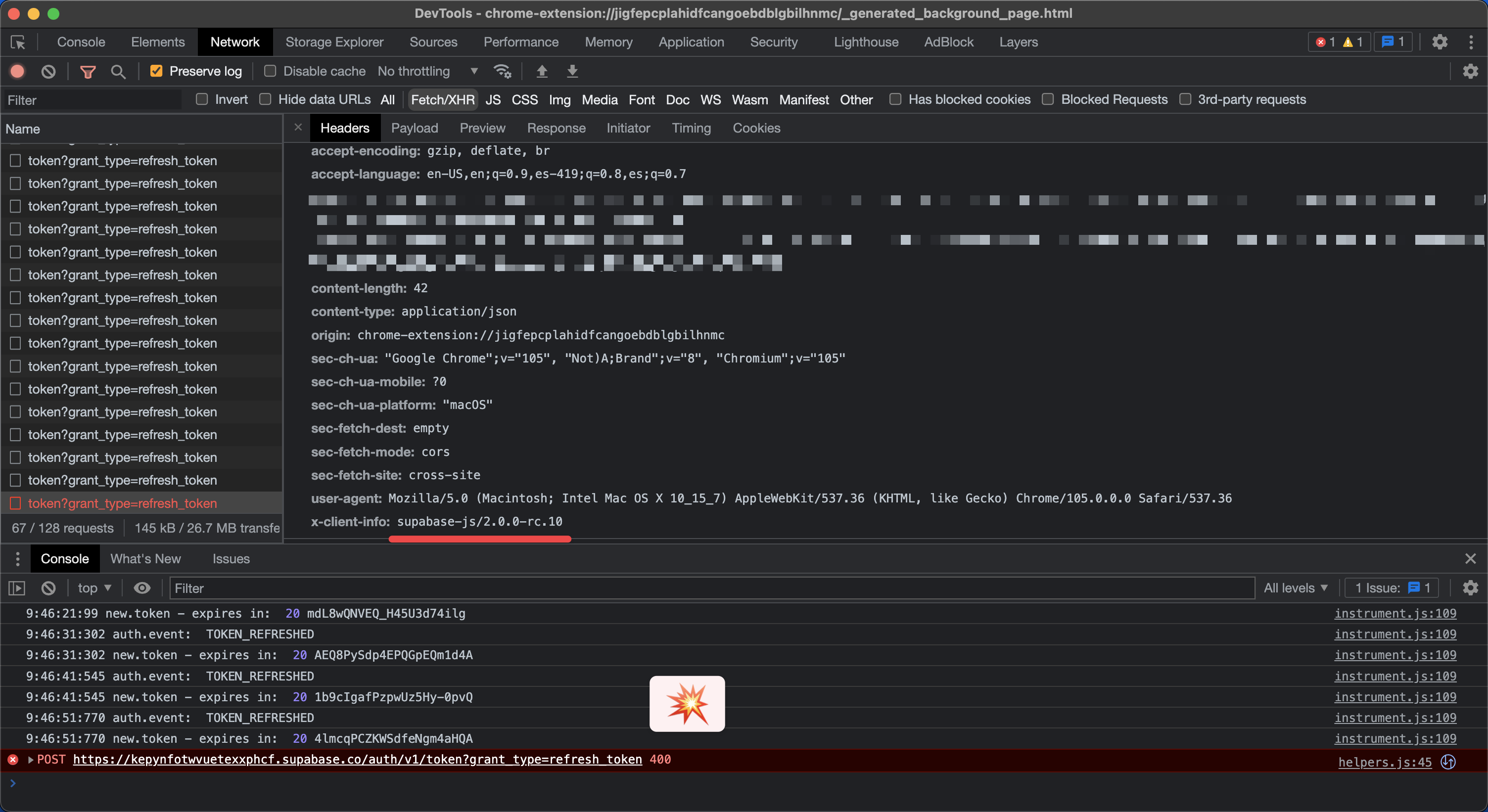Clear the network log
Screen dimensions: 1488x812
click(x=48, y=71)
